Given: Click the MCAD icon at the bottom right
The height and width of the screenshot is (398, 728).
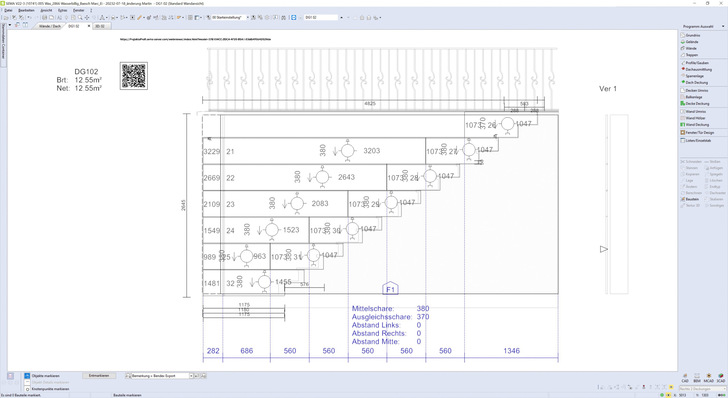Looking at the screenshot, I should (708, 377).
